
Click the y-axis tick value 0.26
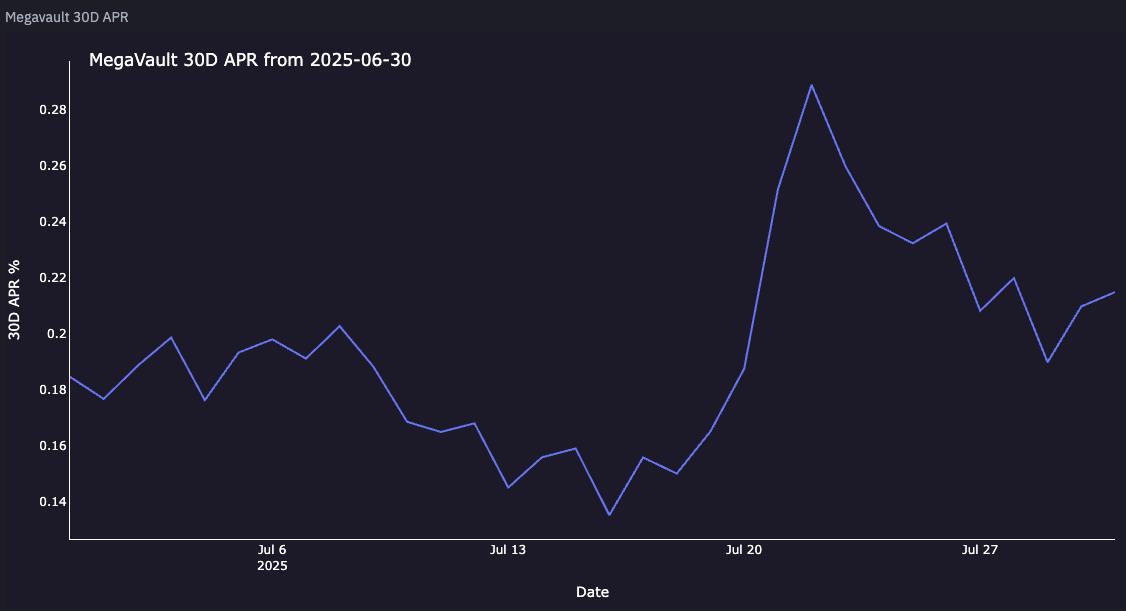tap(52, 166)
